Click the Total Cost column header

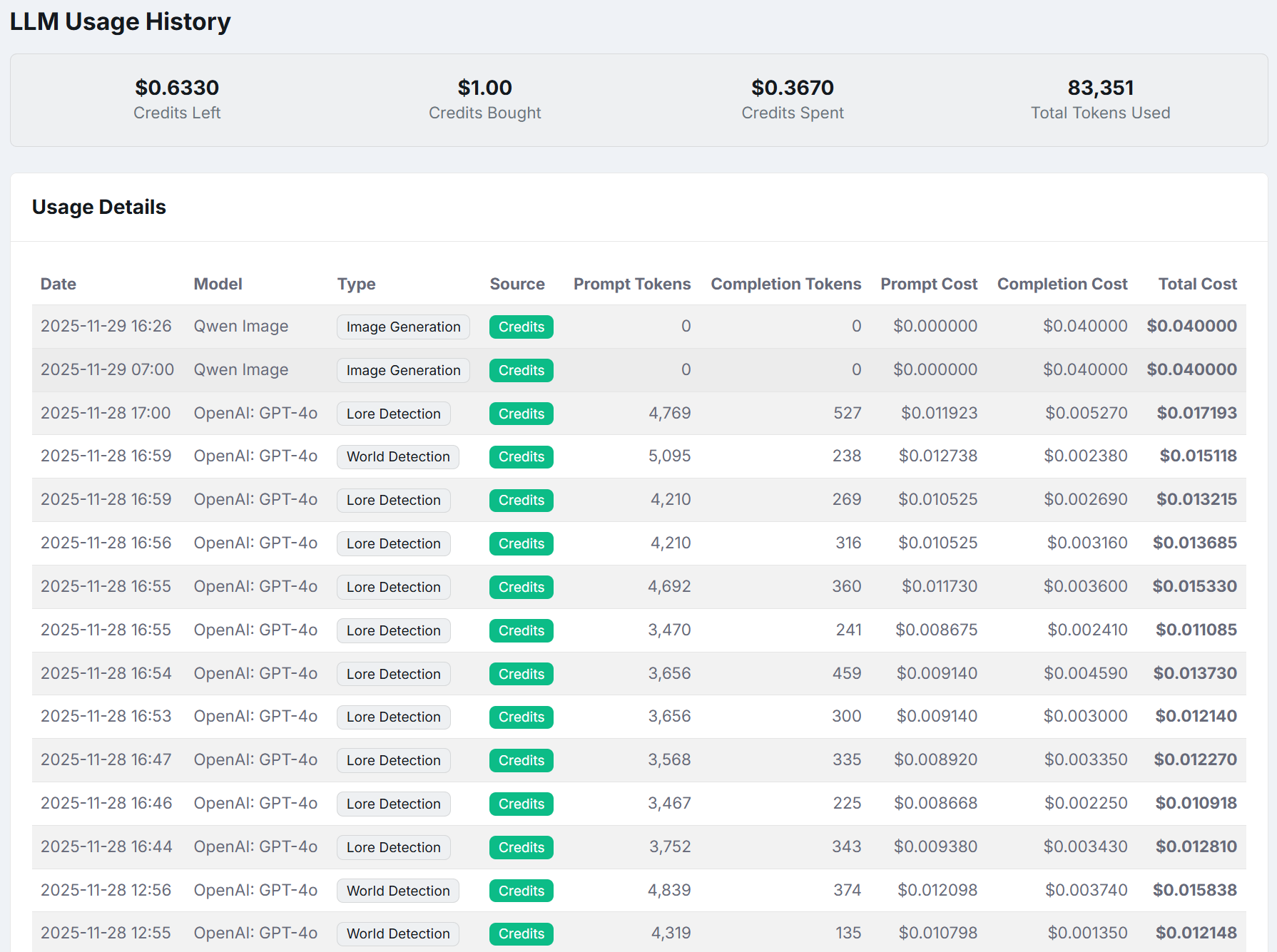pyautogui.click(x=1198, y=284)
